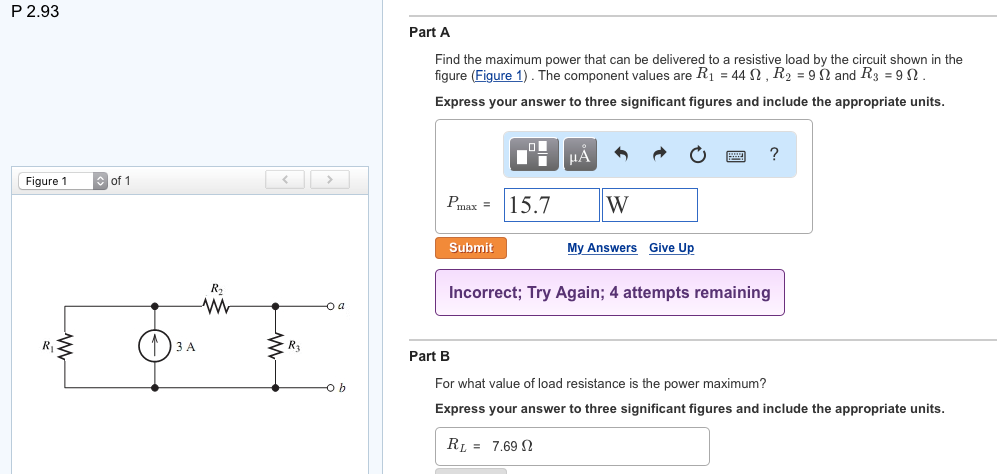Reset the answer box with the circular arrow

click(697, 155)
